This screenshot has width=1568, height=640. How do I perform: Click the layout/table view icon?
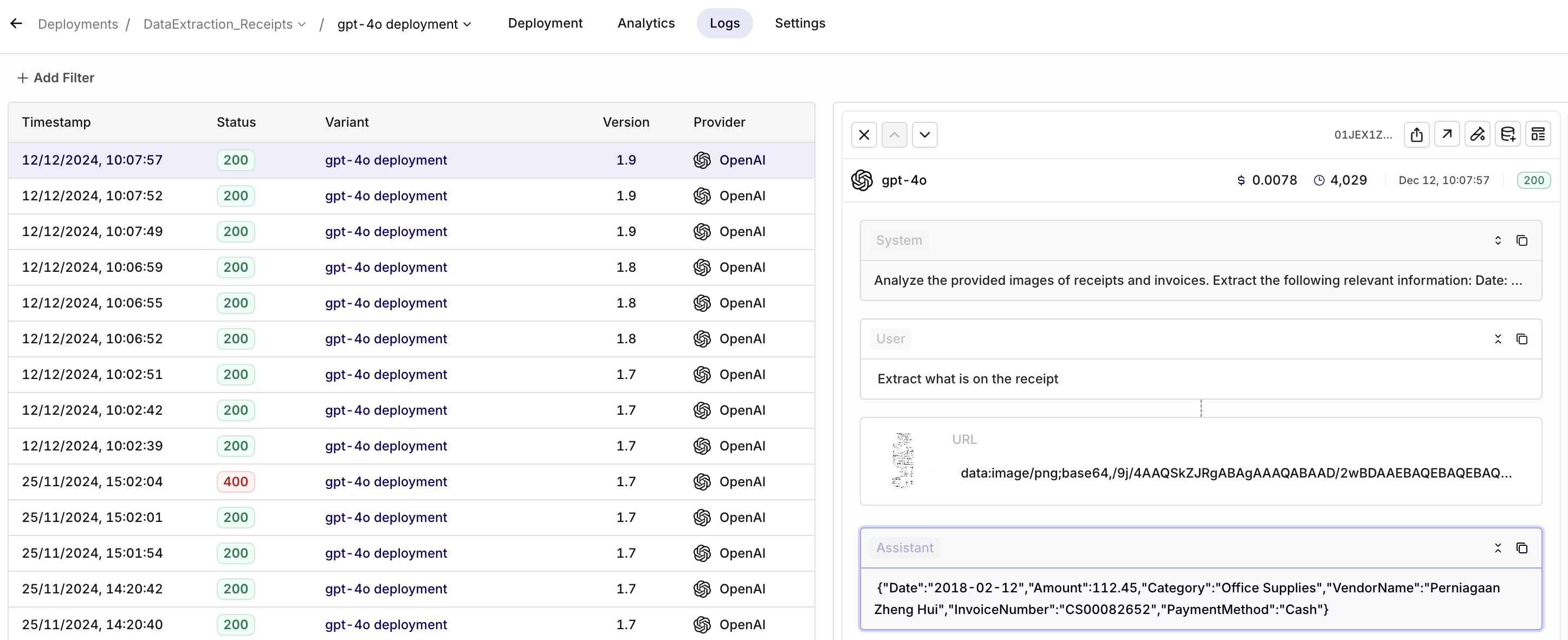(1538, 134)
